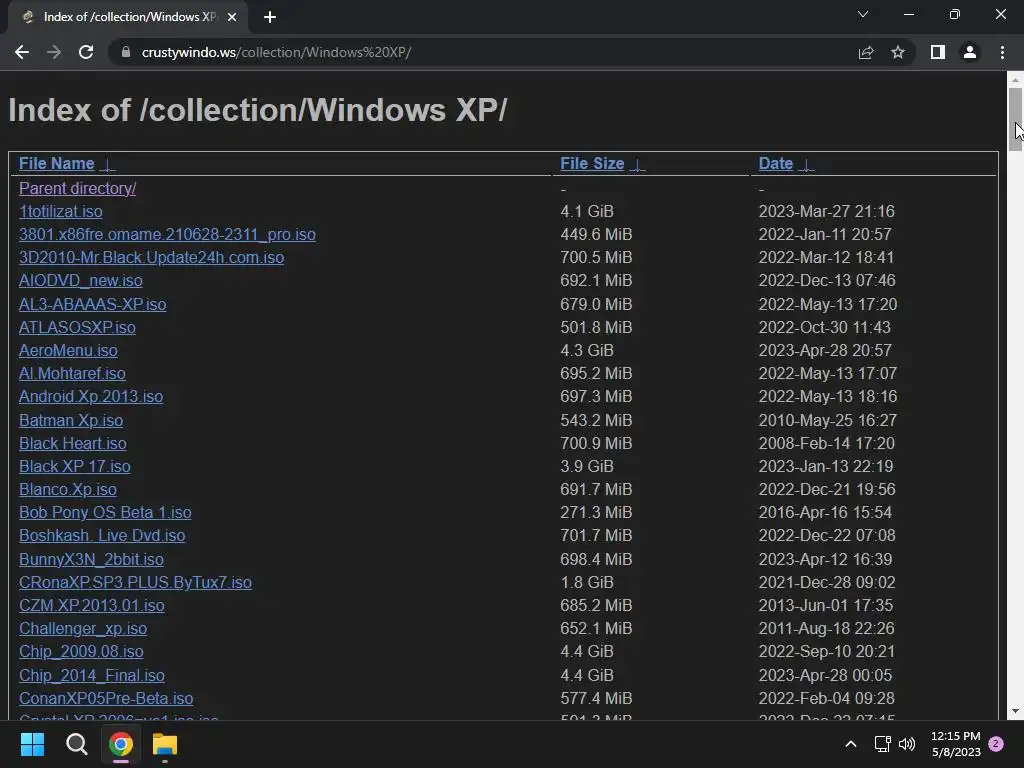This screenshot has width=1024, height=768.
Task: Select date 2023-Mar-27 21:16
Action: coord(826,211)
